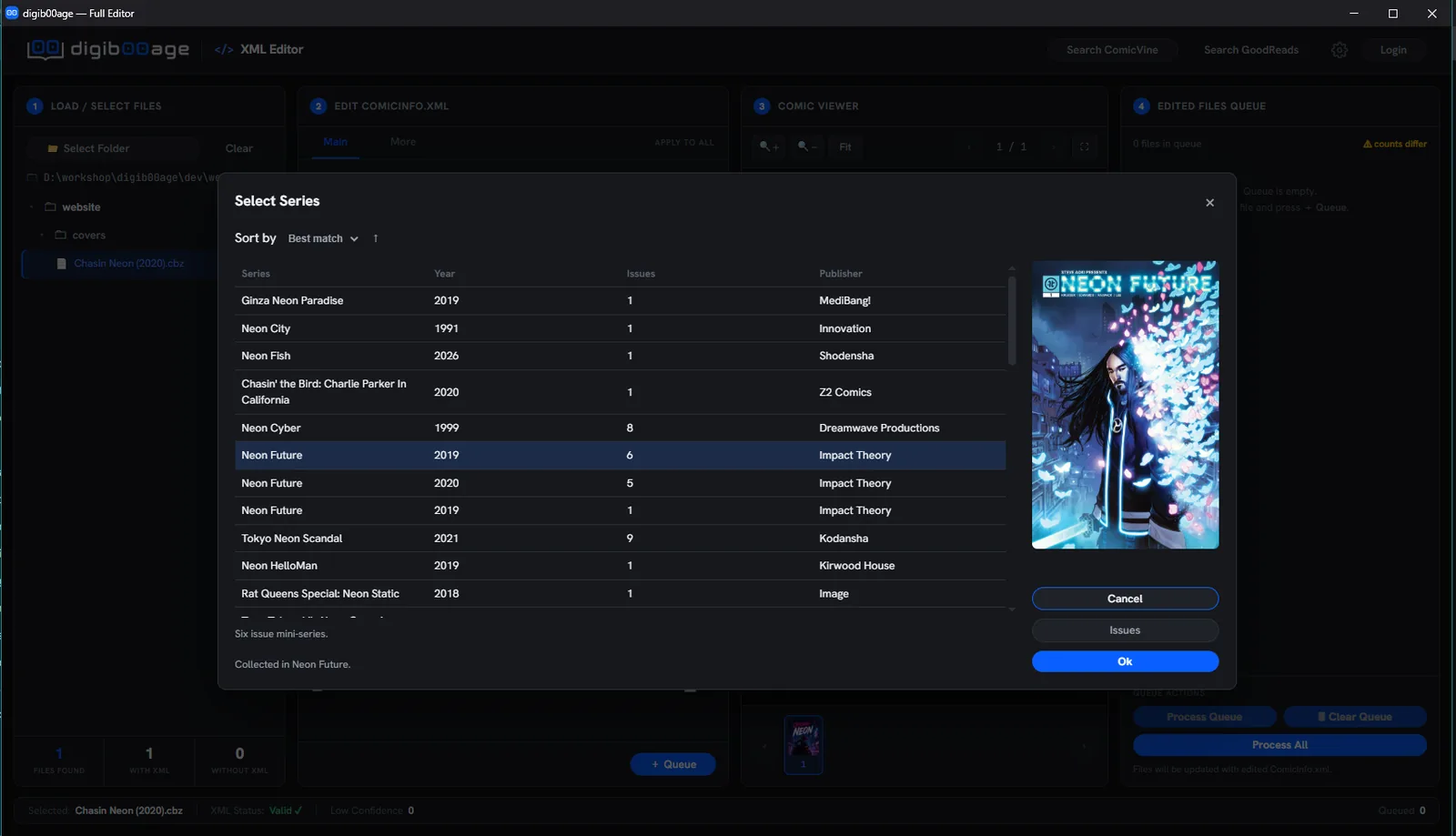Select Neon Future 2020 with 5 issues
The image size is (1456, 836).
tap(620, 483)
